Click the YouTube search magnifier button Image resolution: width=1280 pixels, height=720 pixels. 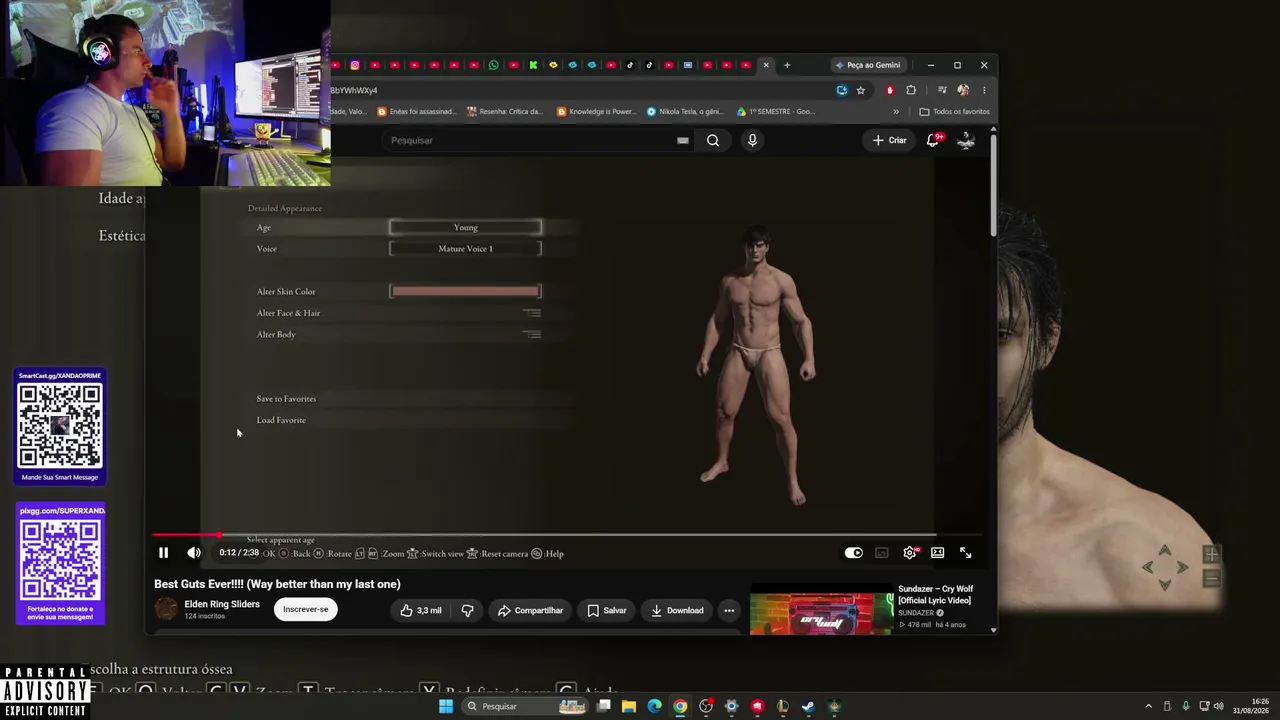point(713,140)
